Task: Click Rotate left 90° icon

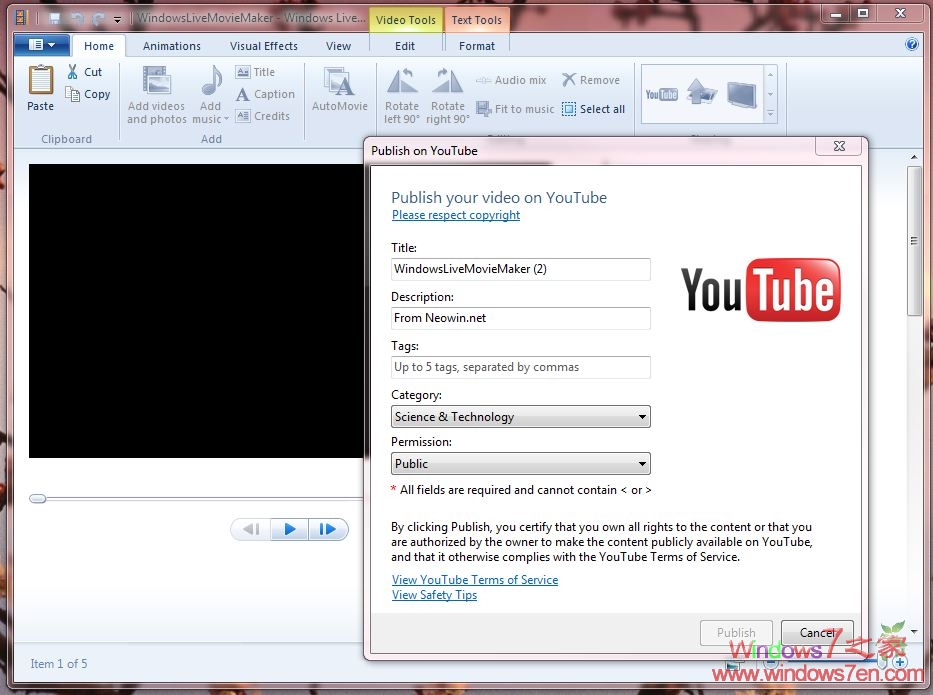Action: click(402, 82)
